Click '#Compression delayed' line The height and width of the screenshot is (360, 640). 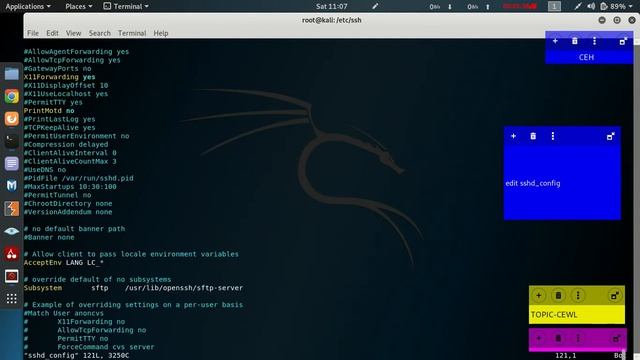click(66, 144)
